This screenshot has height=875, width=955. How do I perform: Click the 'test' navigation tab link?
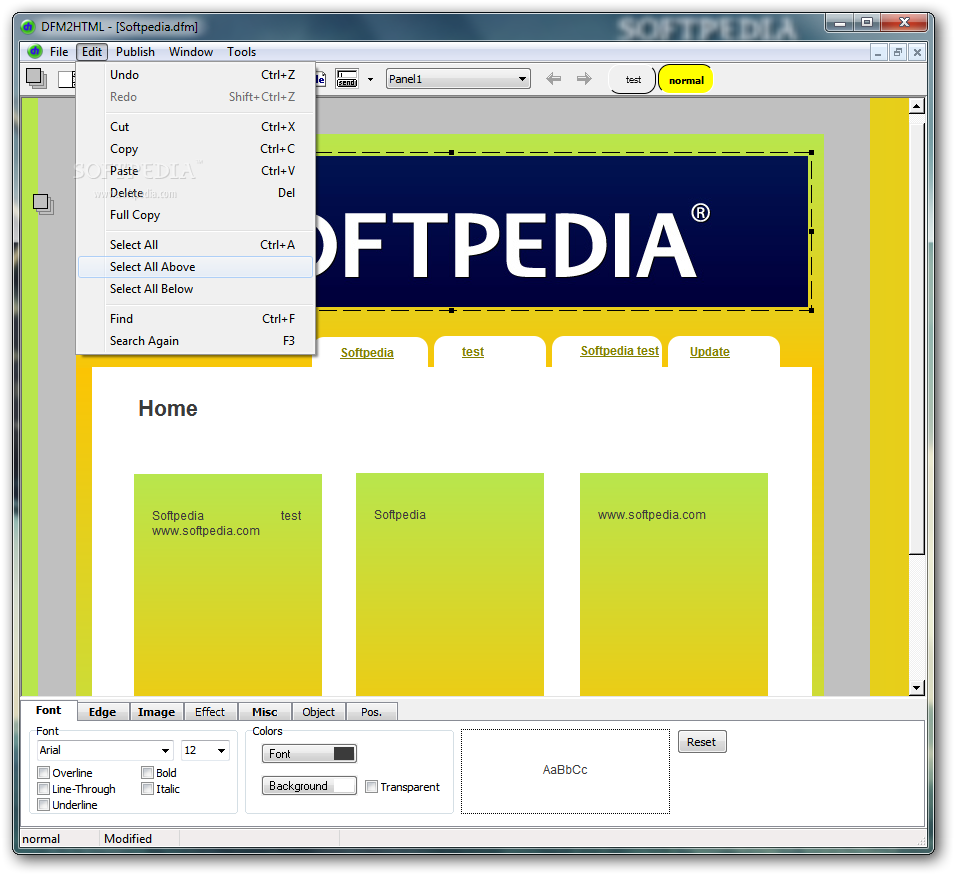pyautogui.click(x=473, y=351)
